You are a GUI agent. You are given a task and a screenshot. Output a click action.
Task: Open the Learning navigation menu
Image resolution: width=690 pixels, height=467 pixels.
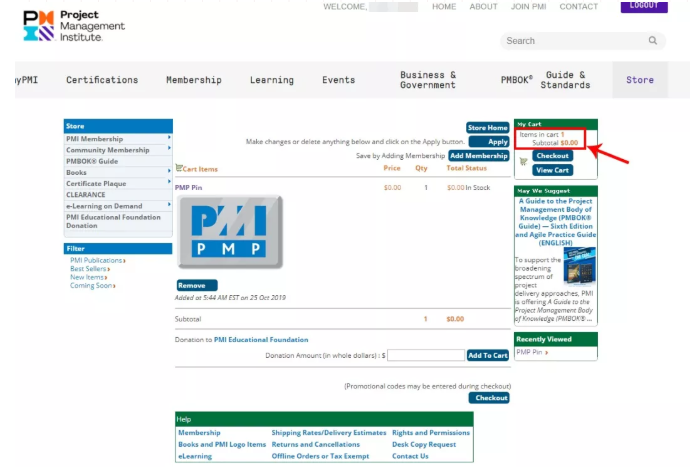point(272,80)
